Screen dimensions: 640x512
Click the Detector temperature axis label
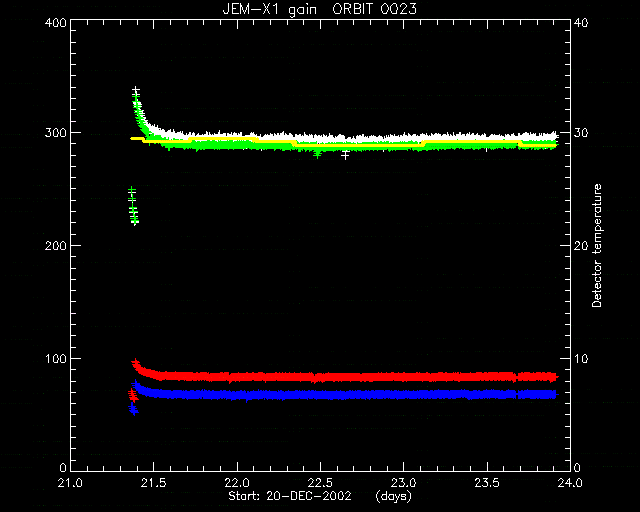point(597,245)
